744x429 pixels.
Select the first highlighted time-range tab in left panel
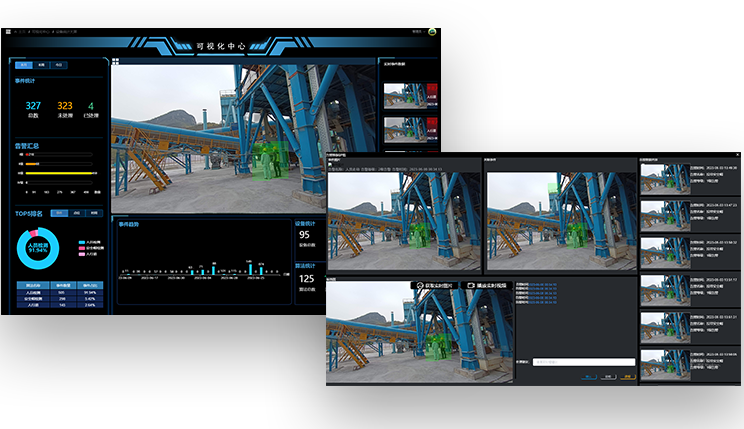[x=23, y=64]
